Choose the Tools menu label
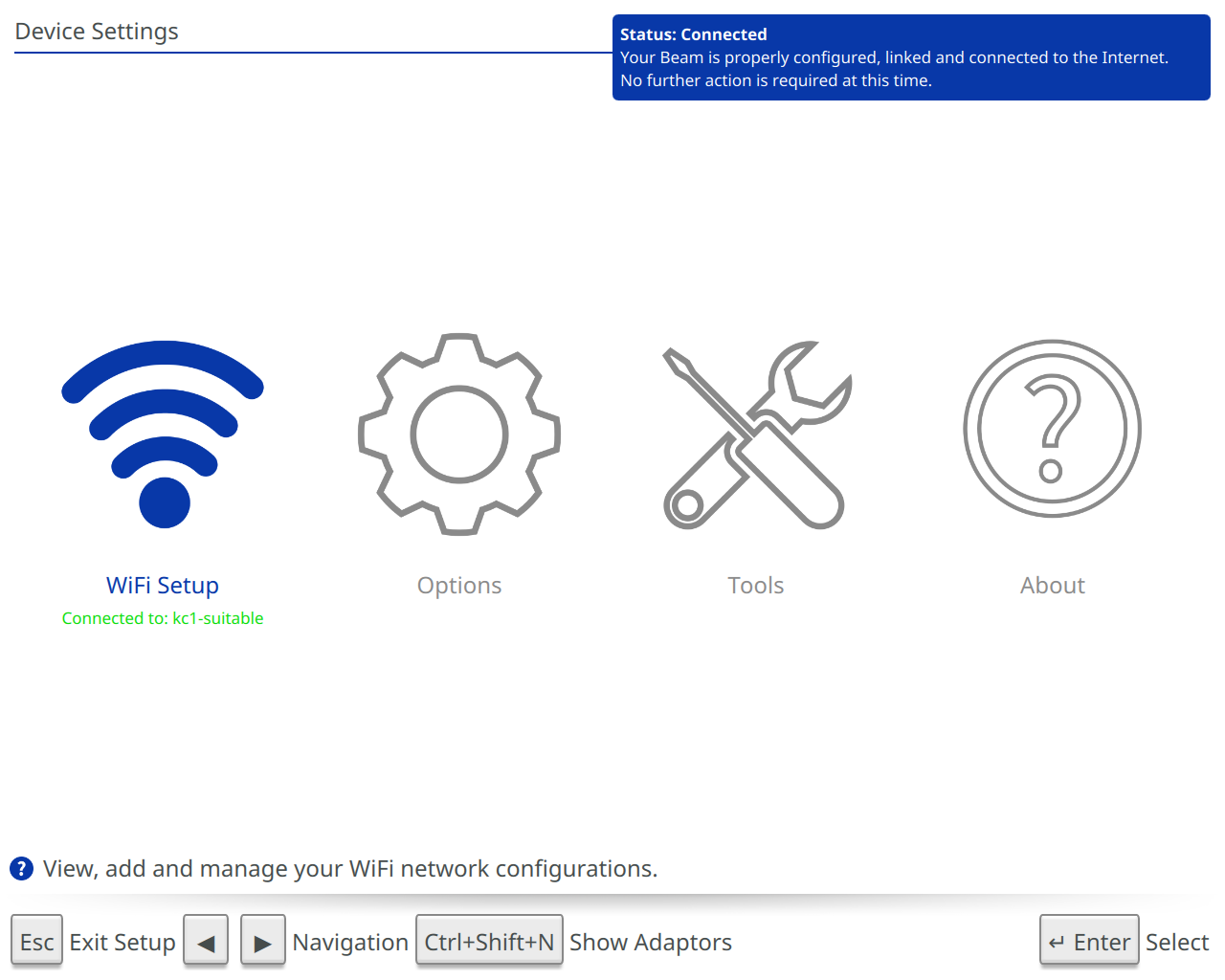This screenshot has width=1225, height=980. click(x=756, y=585)
